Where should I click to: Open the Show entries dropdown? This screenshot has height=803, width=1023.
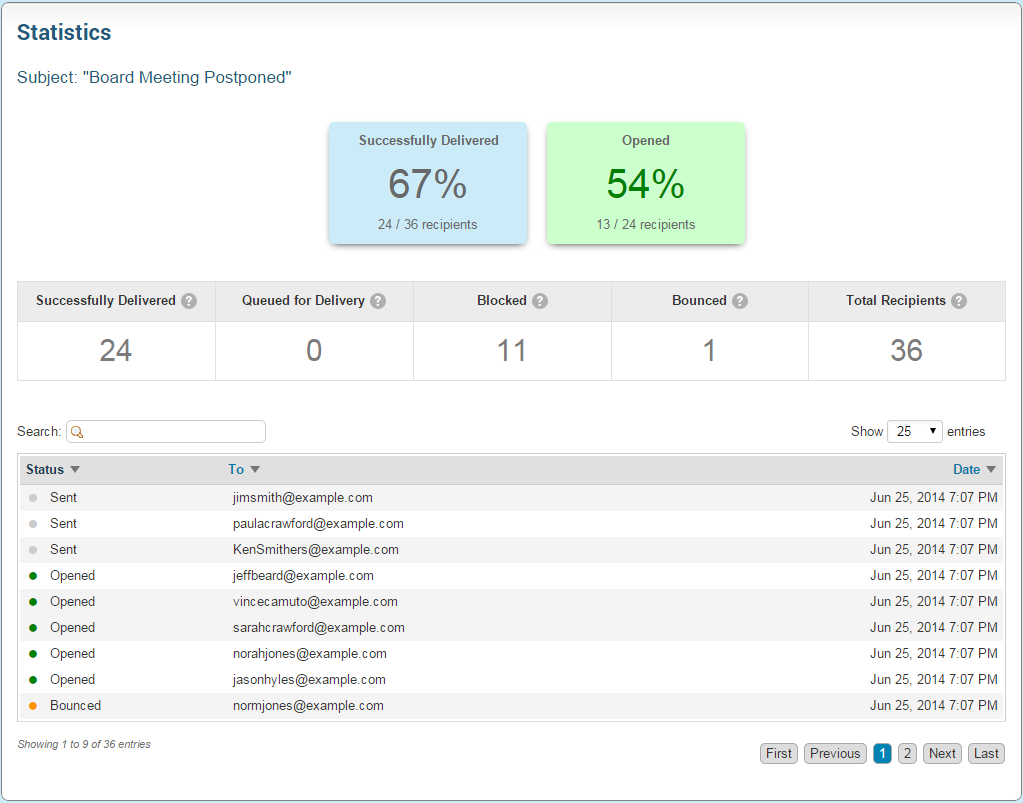(914, 431)
